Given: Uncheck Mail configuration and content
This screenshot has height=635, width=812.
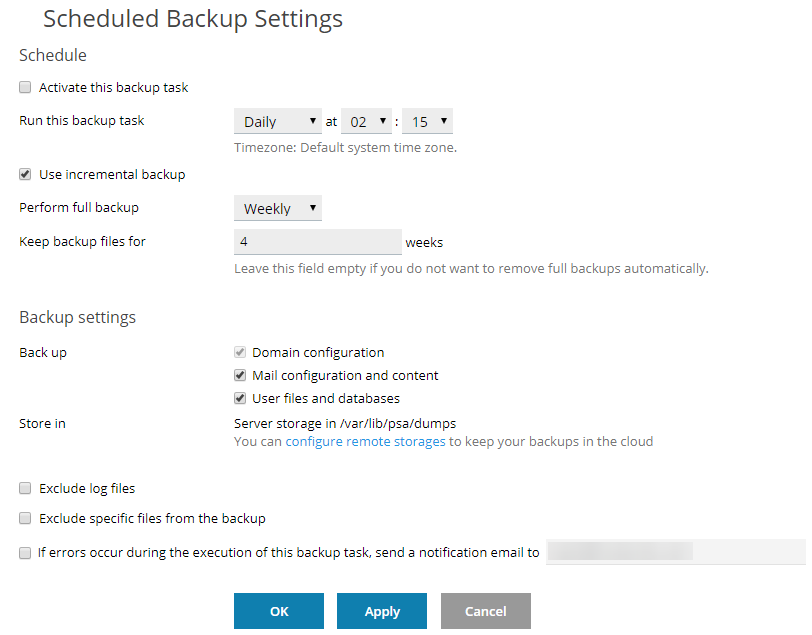Looking at the screenshot, I should tap(240, 375).
